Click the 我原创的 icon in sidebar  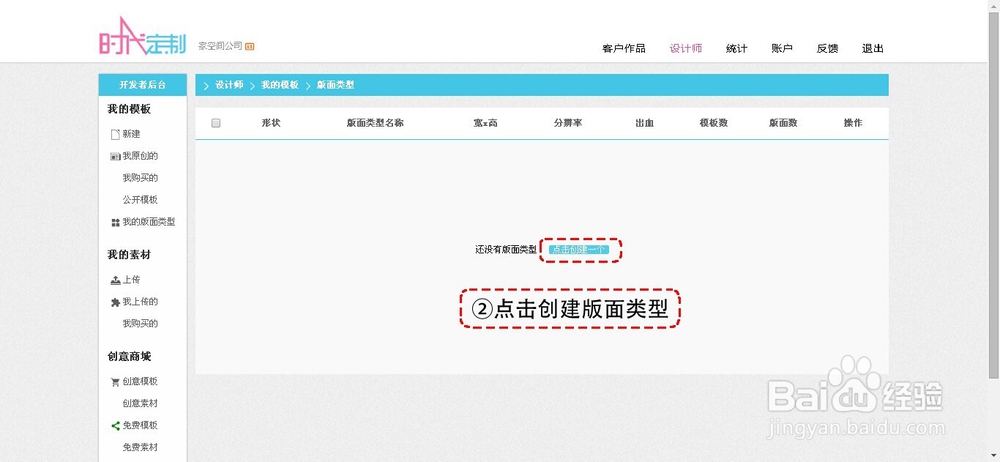115,156
